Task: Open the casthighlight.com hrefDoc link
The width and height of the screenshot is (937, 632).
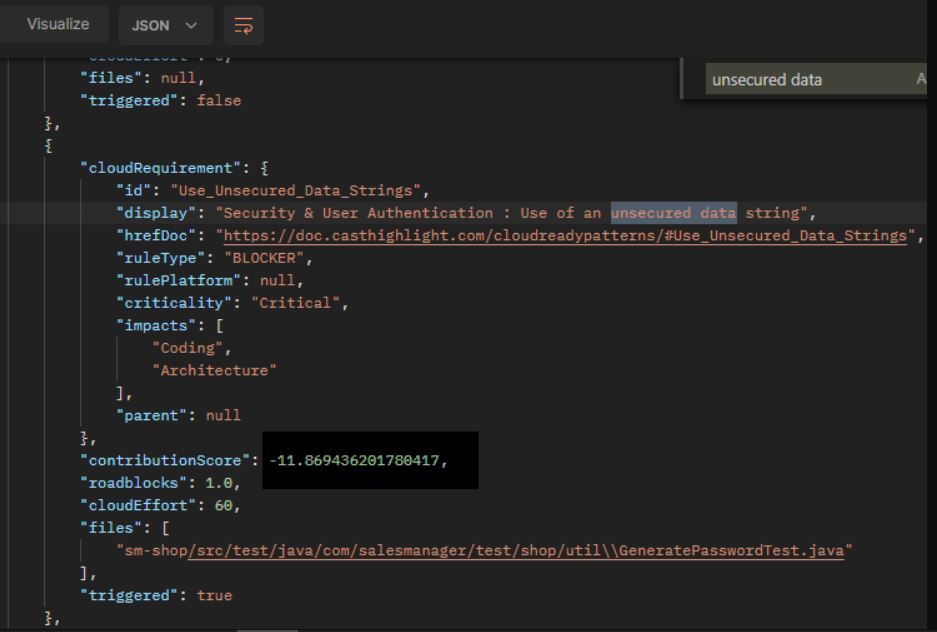Action: 565,235
